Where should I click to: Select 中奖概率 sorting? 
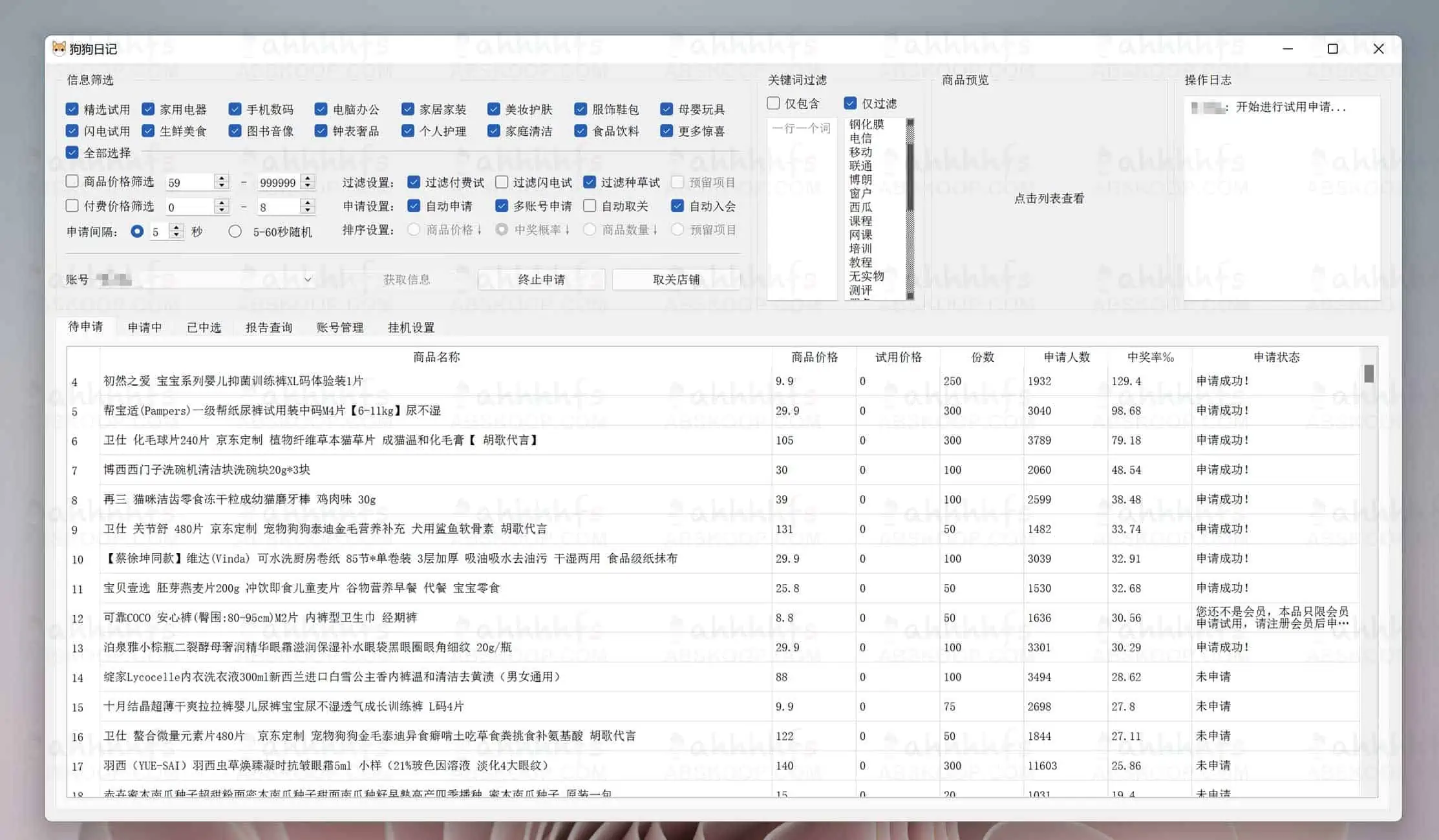pyautogui.click(x=502, y=229)
